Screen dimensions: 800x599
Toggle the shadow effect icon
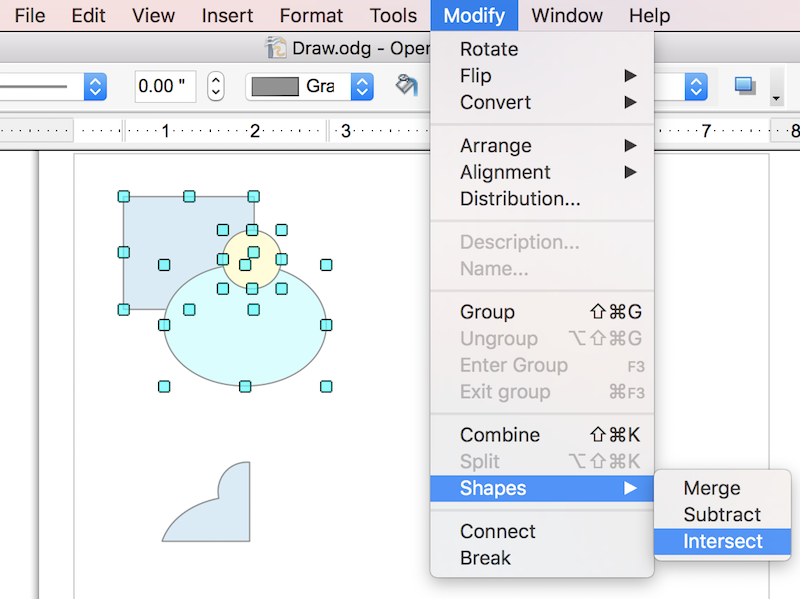click(745, 88)
